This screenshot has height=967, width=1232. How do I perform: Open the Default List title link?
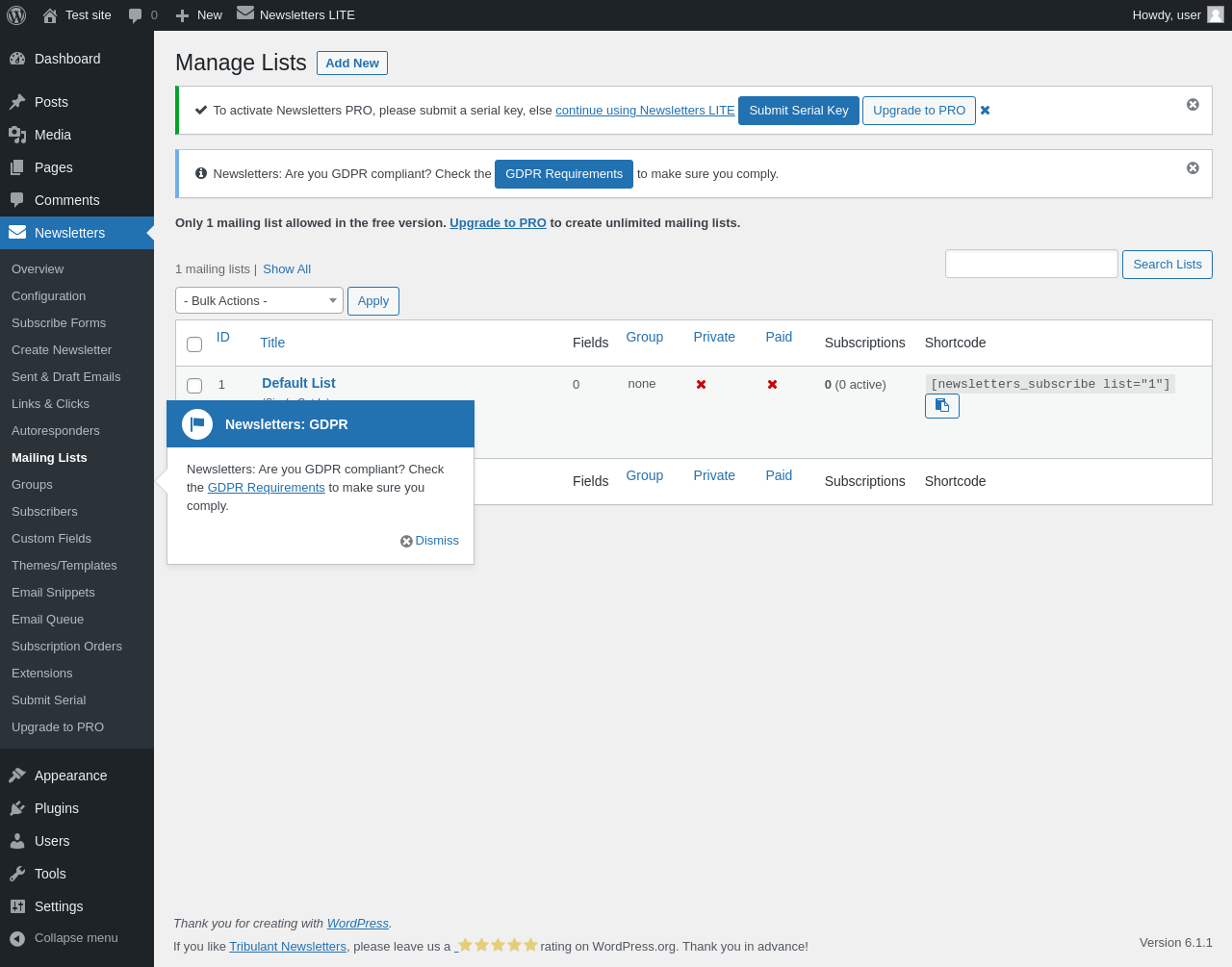tap(298, 383)
